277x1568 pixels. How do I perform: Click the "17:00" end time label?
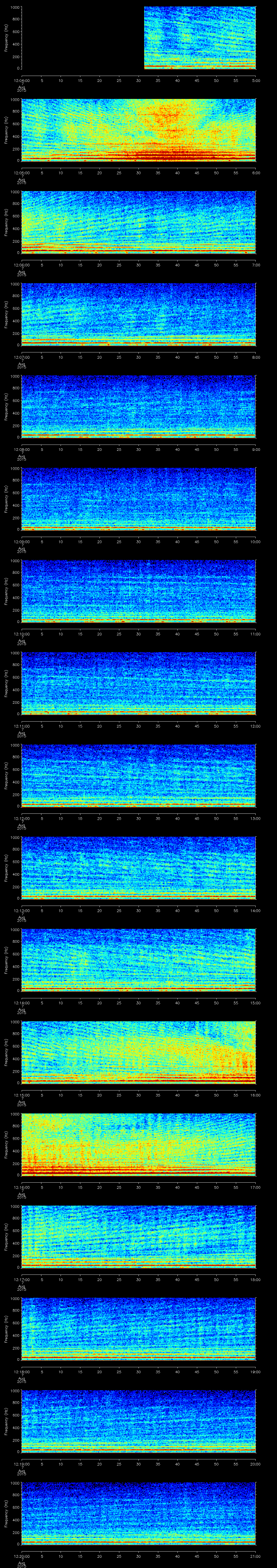tap(255, 1187)
